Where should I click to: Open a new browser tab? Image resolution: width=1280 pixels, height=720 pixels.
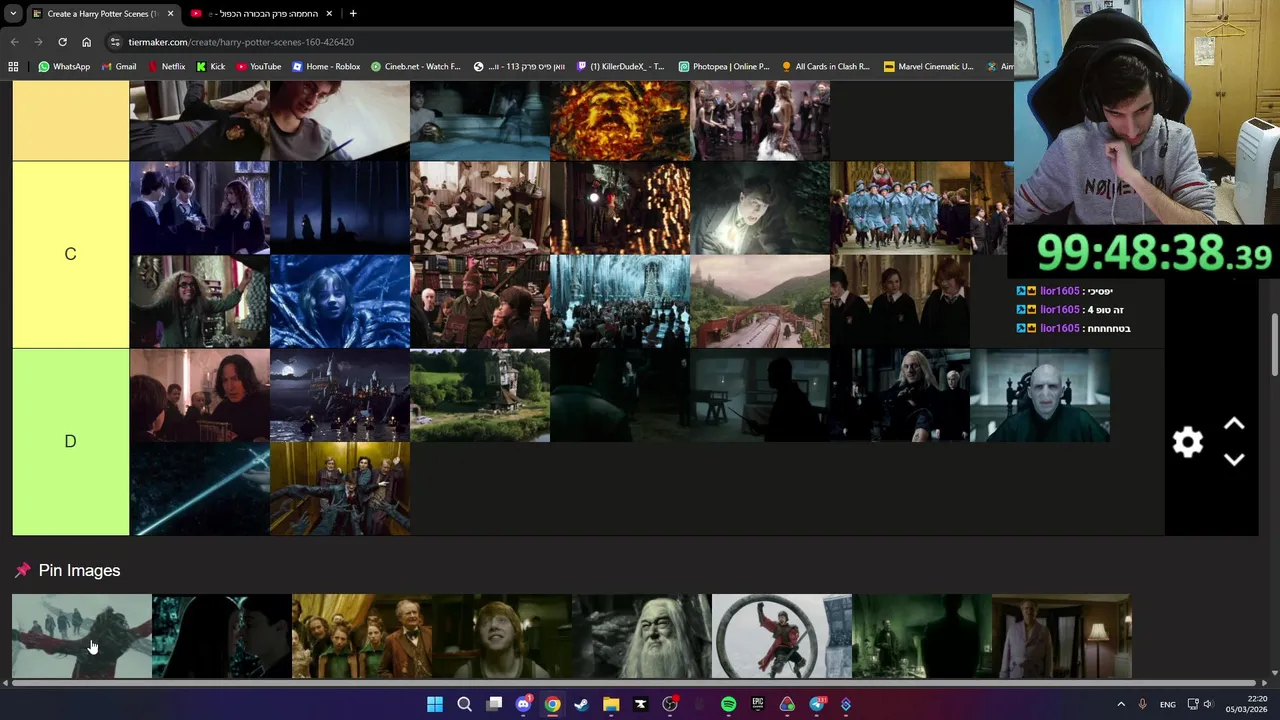(353, 14)
